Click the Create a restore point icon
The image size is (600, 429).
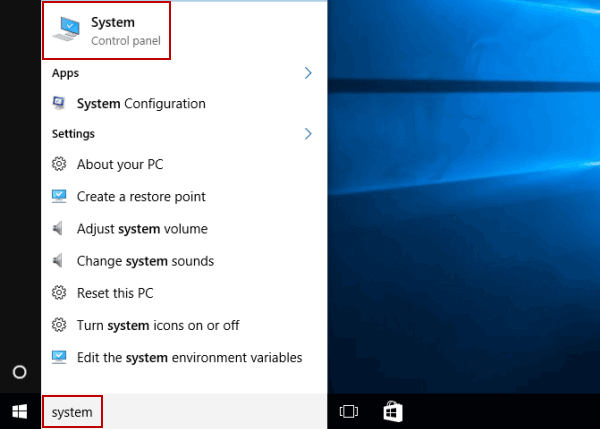(59, 197)
